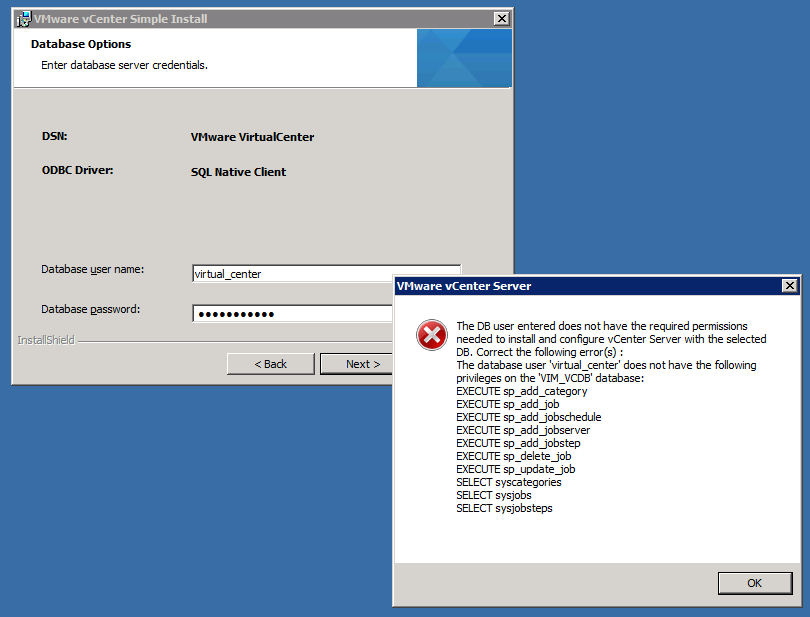Click the 'Database password:' label
Image resolution: width=810 pixels, height=617 pixels.
pyautogui.click(x=90, y=309)
